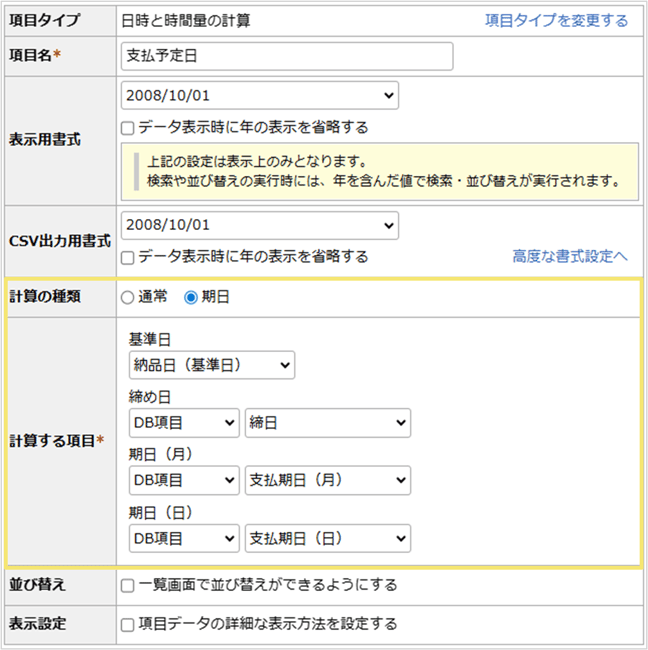Image resolution: width=648 pixels, height=650 pixels.
Task: Enable sorting on the list screen checkbox
Action: (x=128, y=585)
